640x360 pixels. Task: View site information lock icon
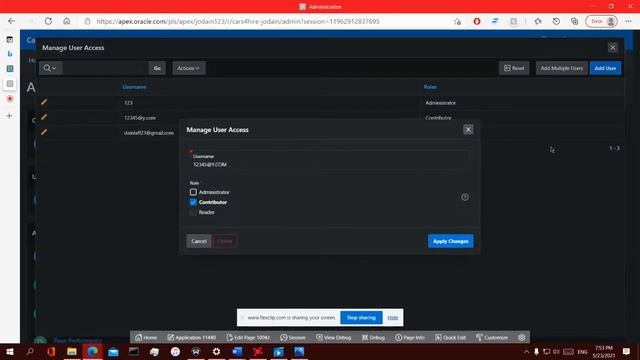87,21
